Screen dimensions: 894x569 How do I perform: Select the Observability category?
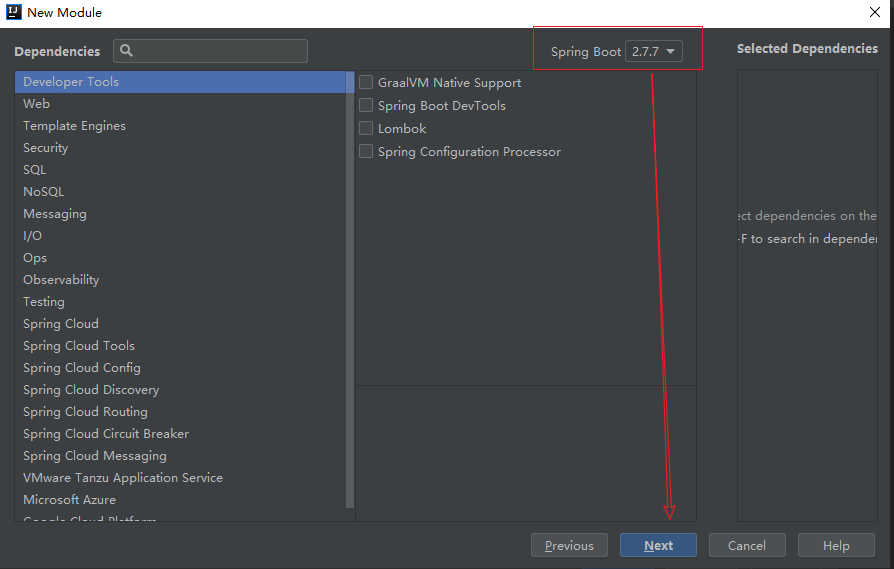(x=61, y=280)
